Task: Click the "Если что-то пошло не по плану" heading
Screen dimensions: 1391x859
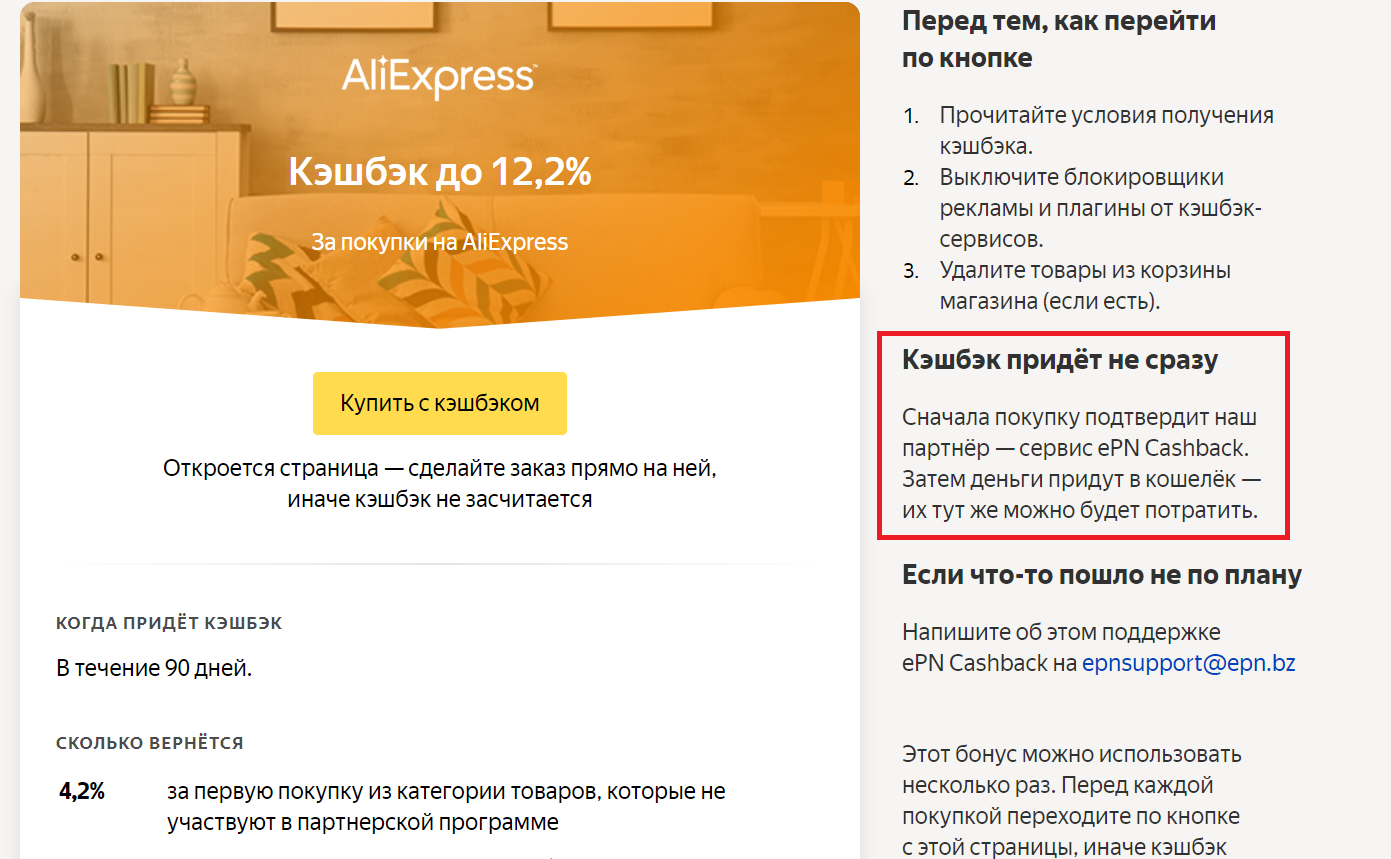Action: (1102, 575)
